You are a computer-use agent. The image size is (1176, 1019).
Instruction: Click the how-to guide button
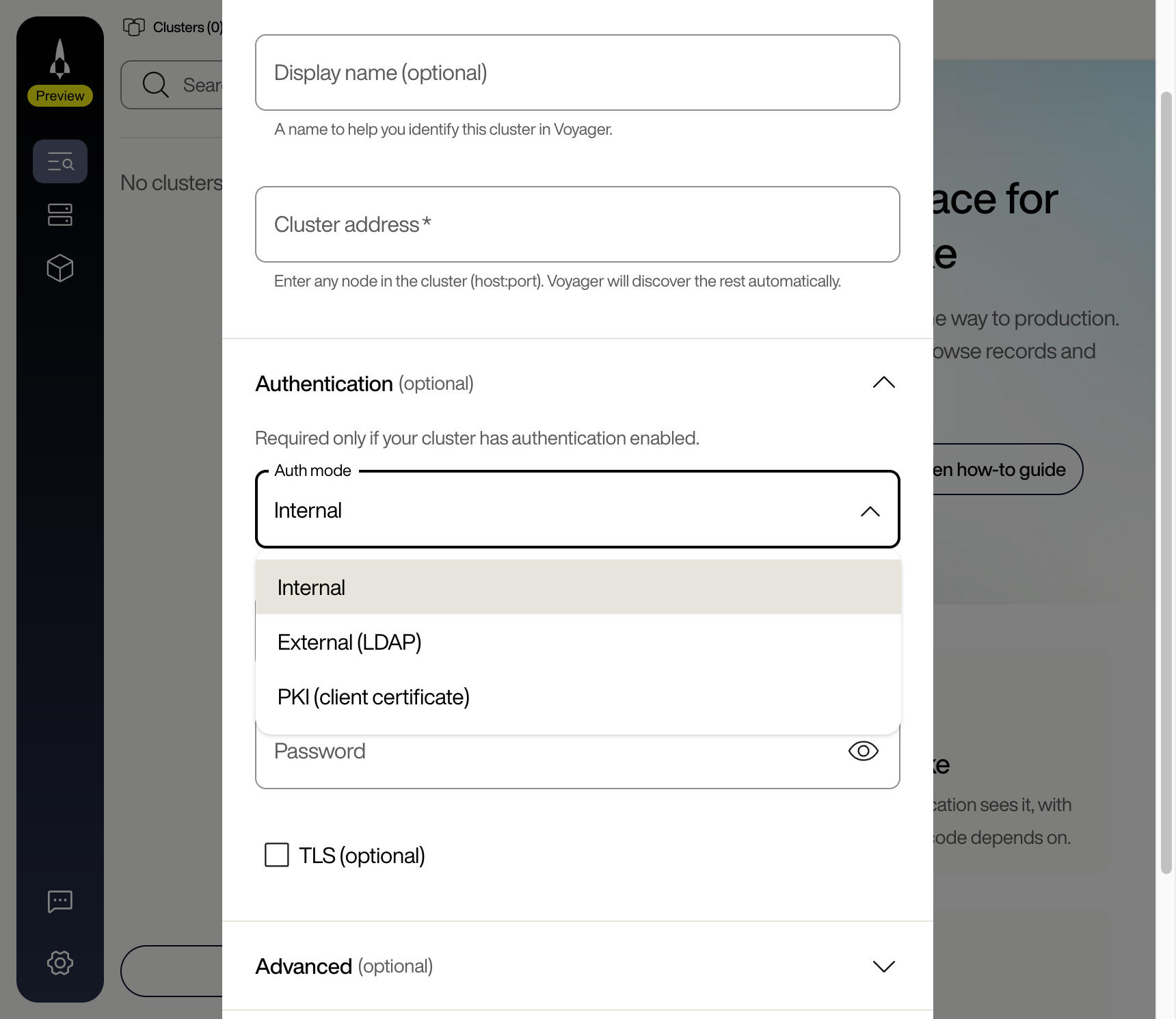1008,469
